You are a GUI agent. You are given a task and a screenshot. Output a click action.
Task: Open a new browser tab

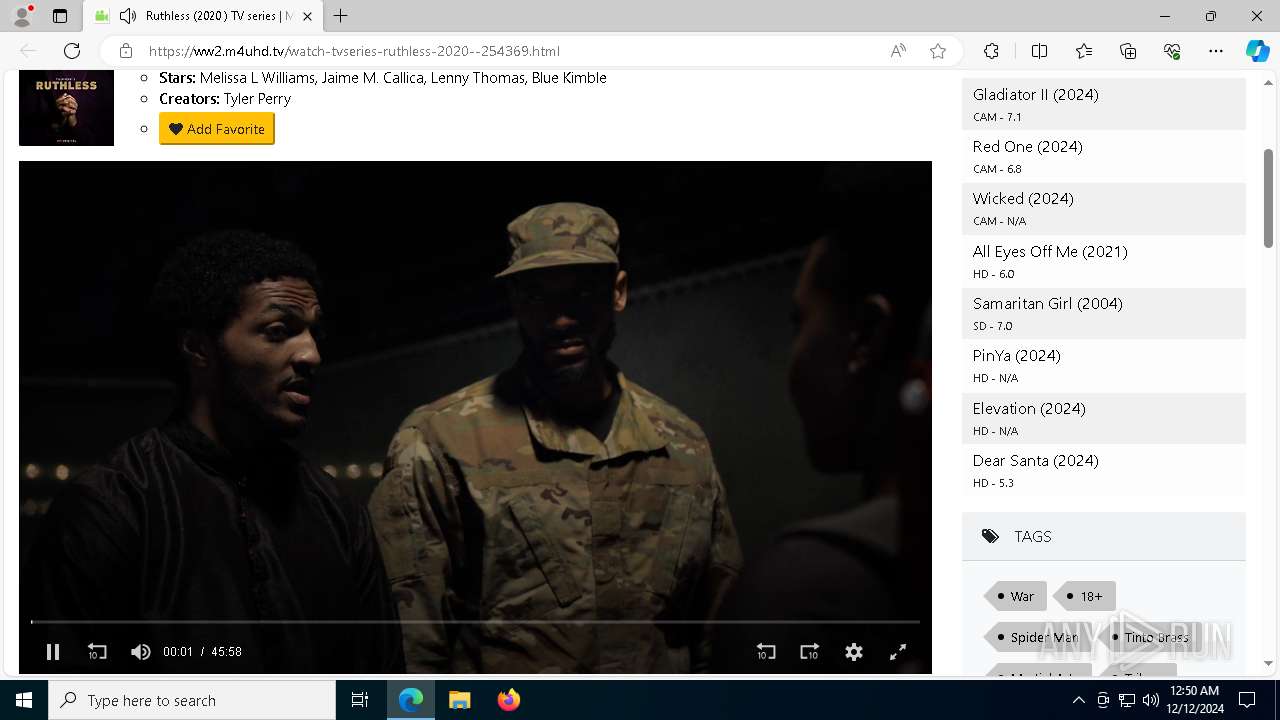341,16
